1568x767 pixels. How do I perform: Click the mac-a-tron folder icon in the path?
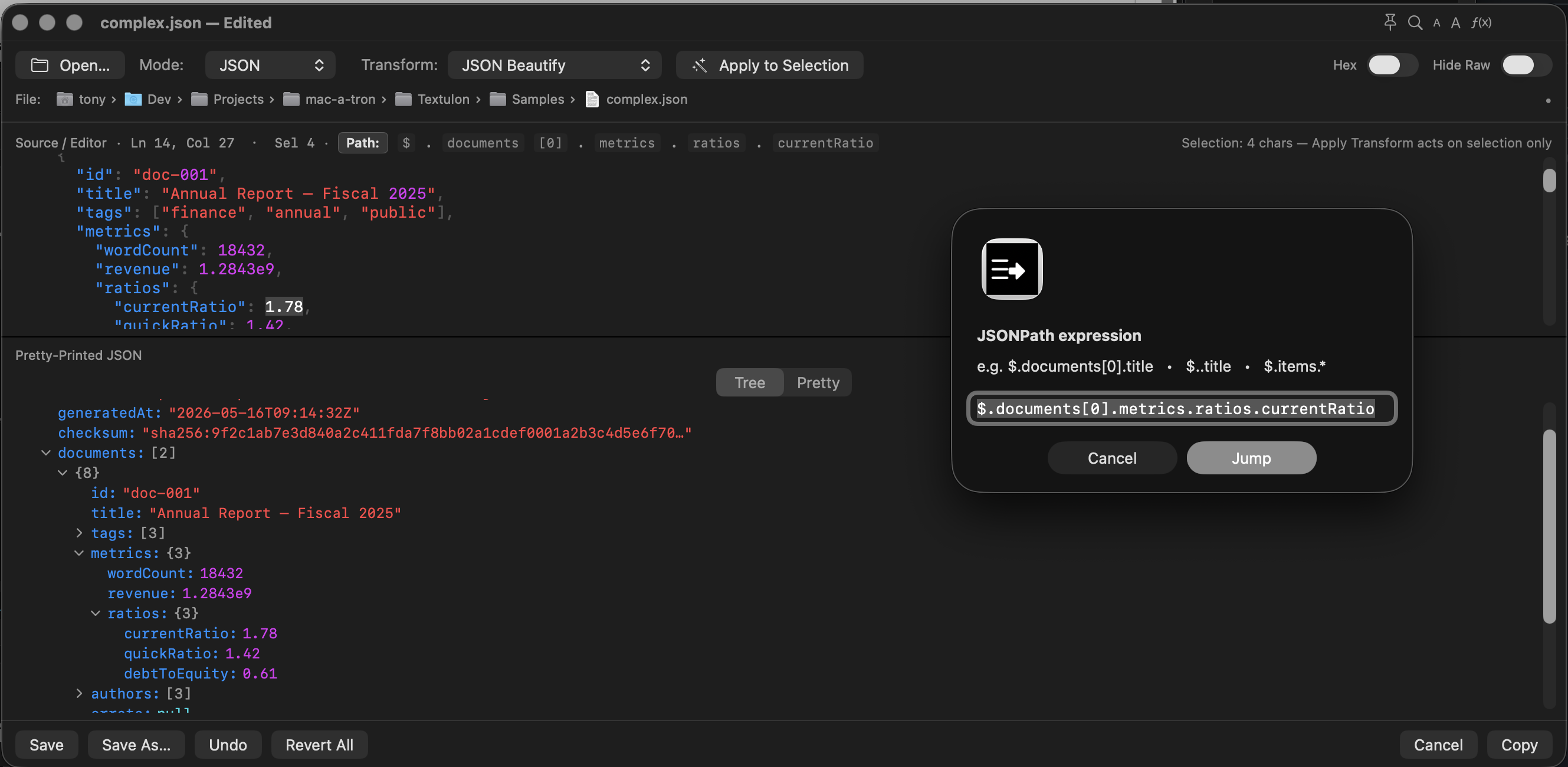point(291,99)
